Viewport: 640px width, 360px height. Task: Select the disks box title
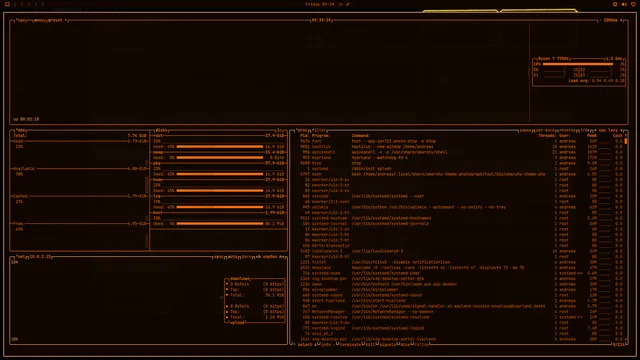point(162,130)
